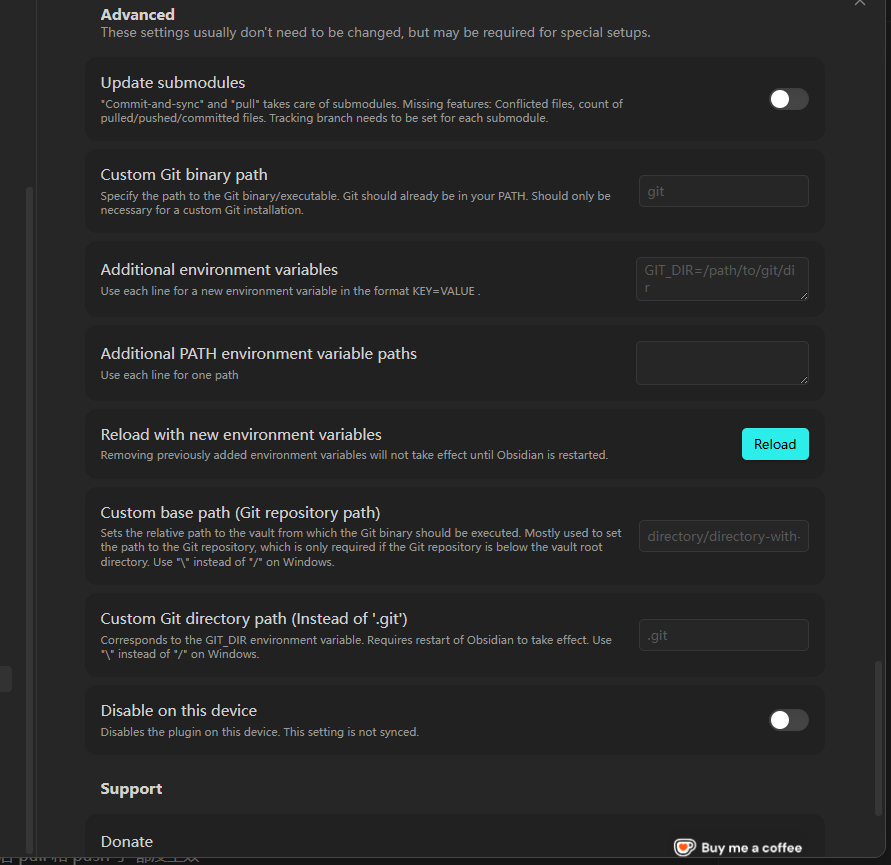
Task: Click the Custom Git directory path field
Action: pyautogui.click(x=723, y=635)
